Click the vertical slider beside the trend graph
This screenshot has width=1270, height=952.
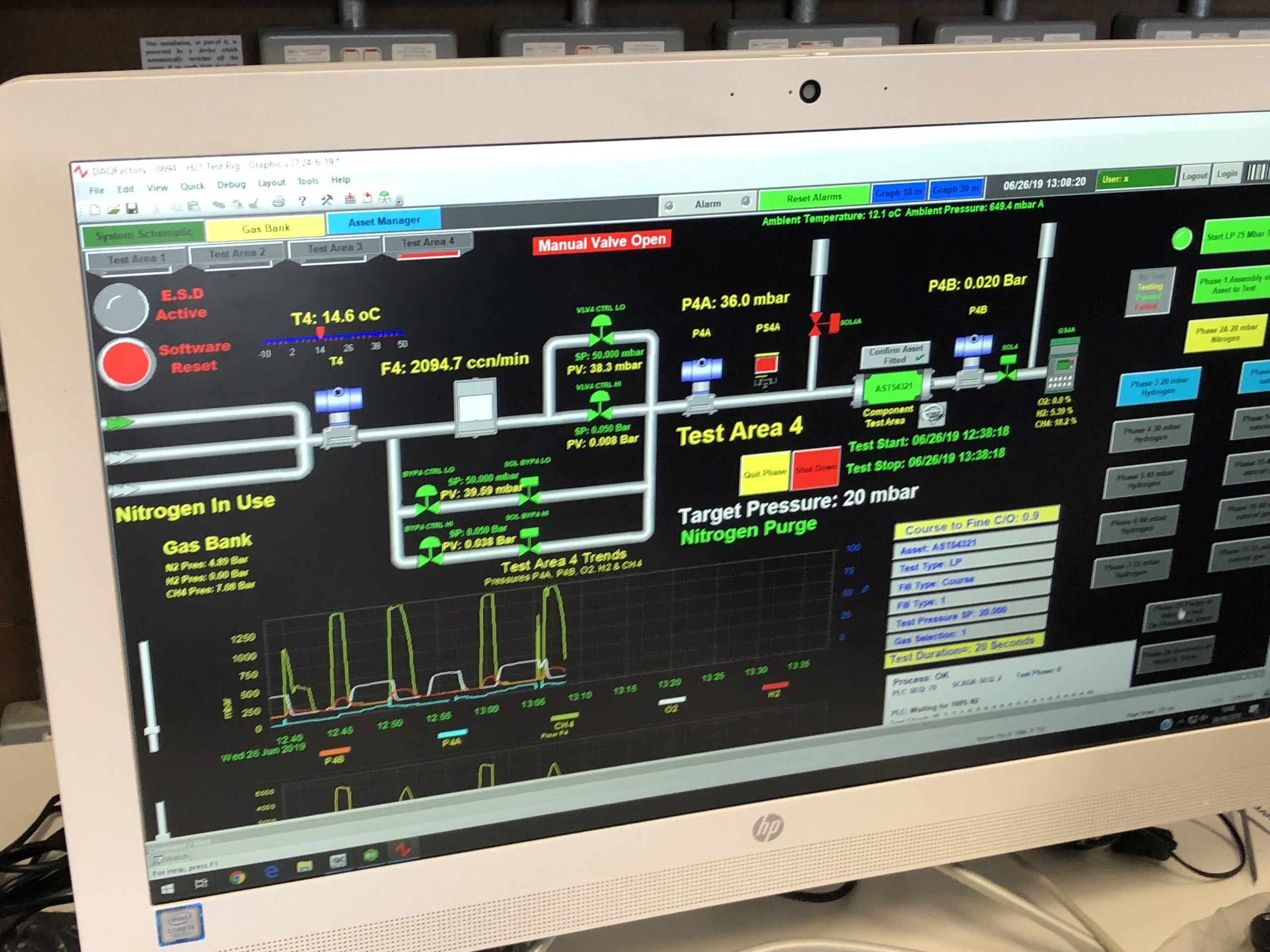[x=150, y=696]
